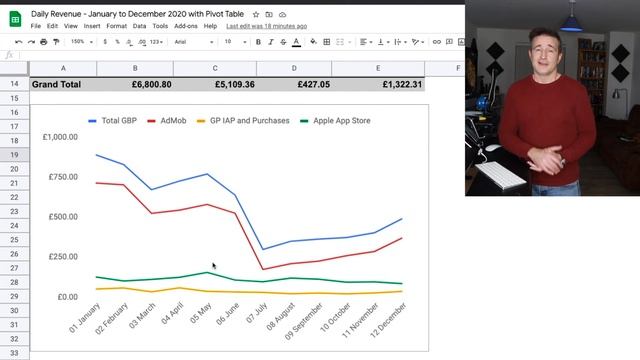Screen dimensions: 640x360
Task: Increase decimal places
Action: (142, 42)
